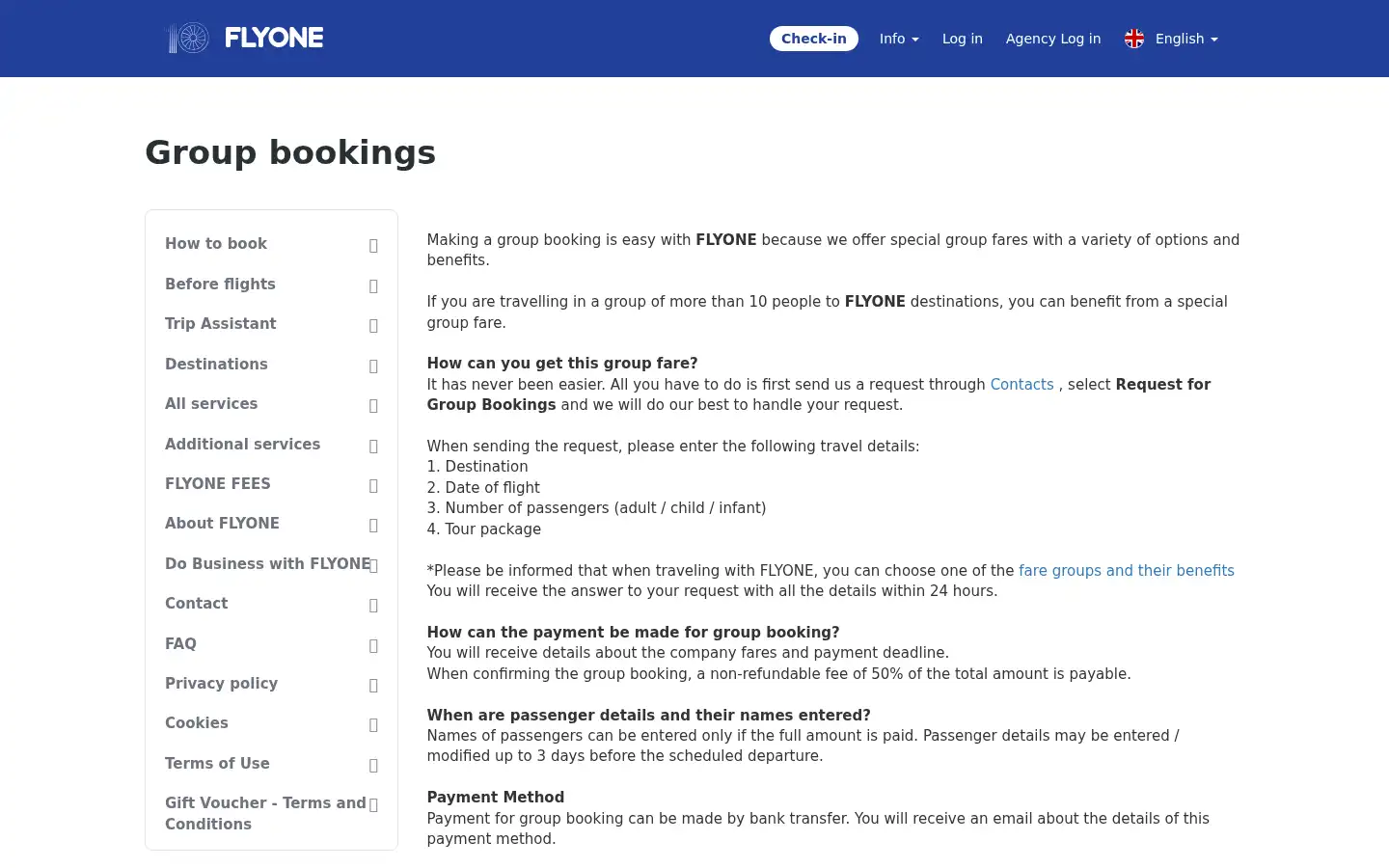
Task: Open Do Business with FLYONE sidebar item
Action: click(x=271, y=564)
